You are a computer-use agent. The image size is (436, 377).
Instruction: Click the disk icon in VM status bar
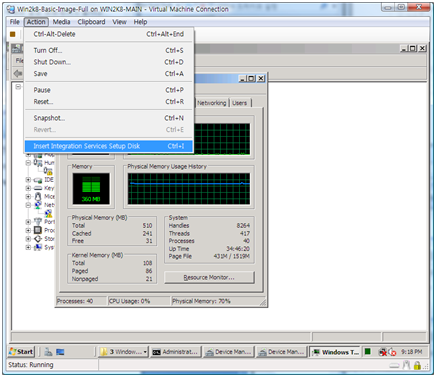pos(394,366)
